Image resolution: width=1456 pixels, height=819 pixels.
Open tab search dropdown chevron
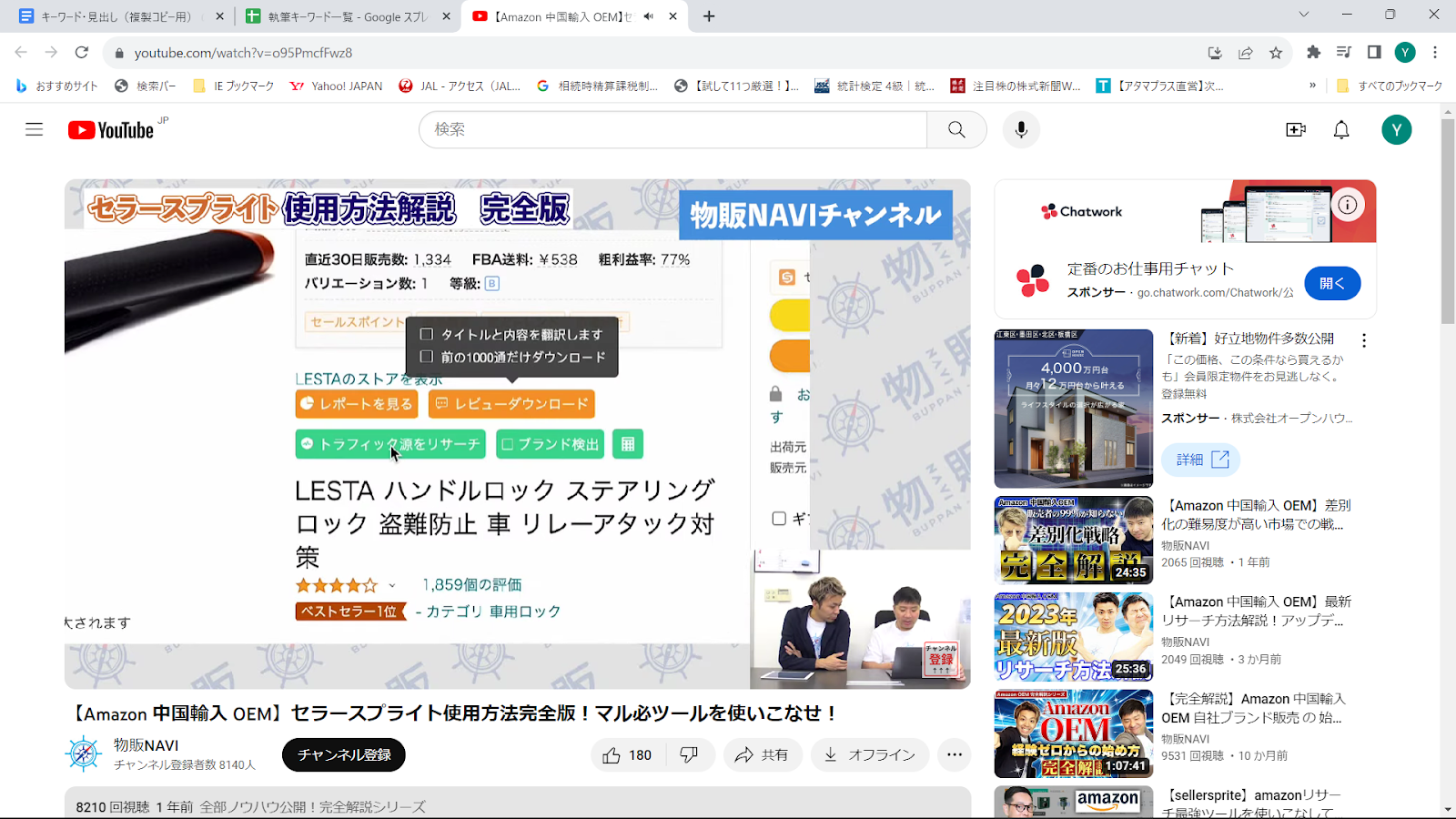1303,15
